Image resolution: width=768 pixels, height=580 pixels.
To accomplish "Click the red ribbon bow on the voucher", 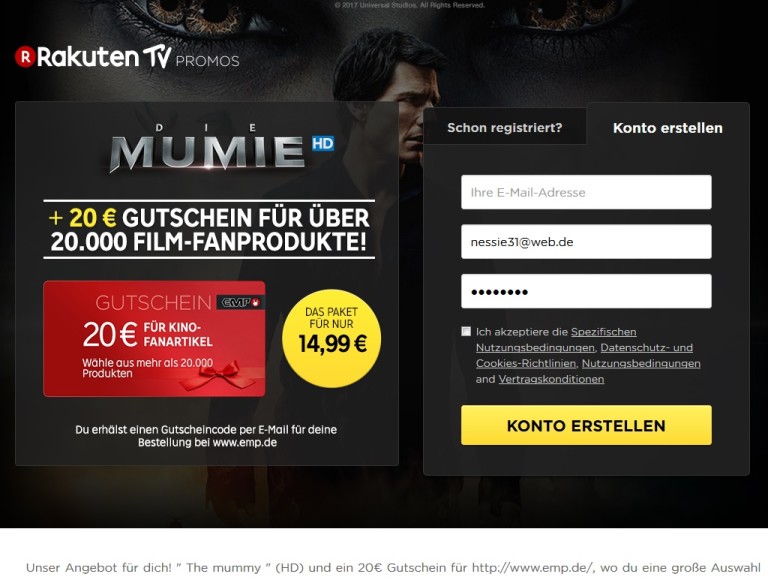I will pyautogui.click(x=216, y=377).
